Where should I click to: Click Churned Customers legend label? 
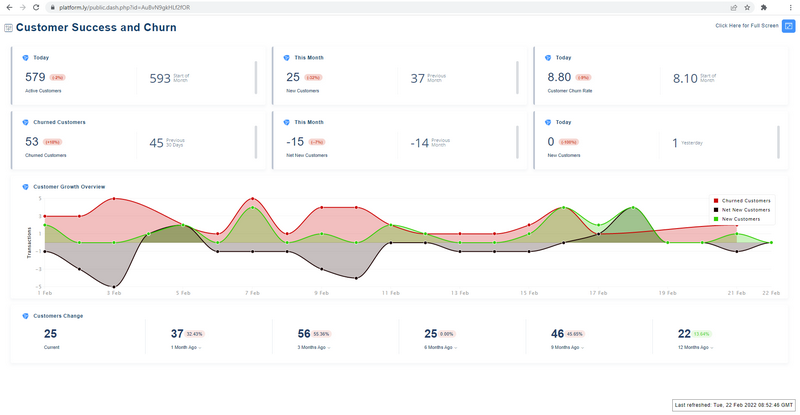pos(746,201)
